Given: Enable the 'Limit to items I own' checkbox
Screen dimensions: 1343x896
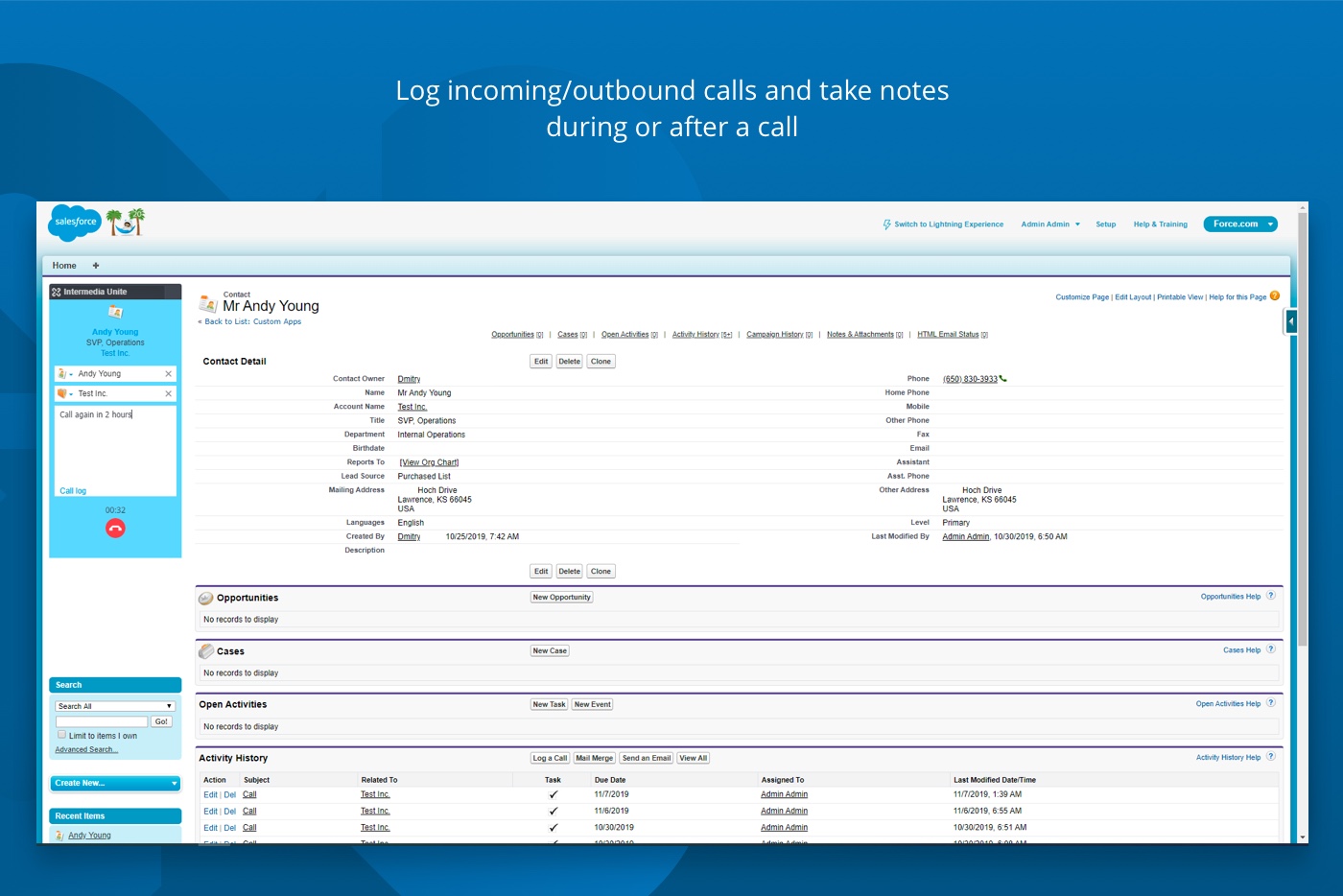Looking at the screenshot, I should (62, 735).
